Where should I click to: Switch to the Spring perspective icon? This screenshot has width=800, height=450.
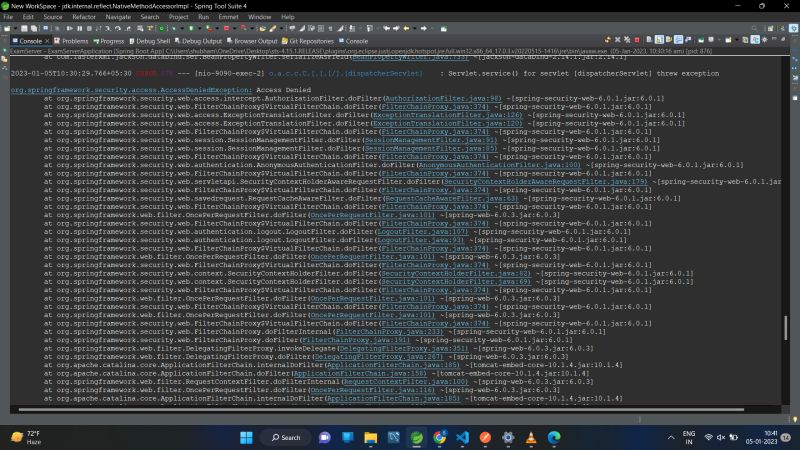[x=793, y=28]
